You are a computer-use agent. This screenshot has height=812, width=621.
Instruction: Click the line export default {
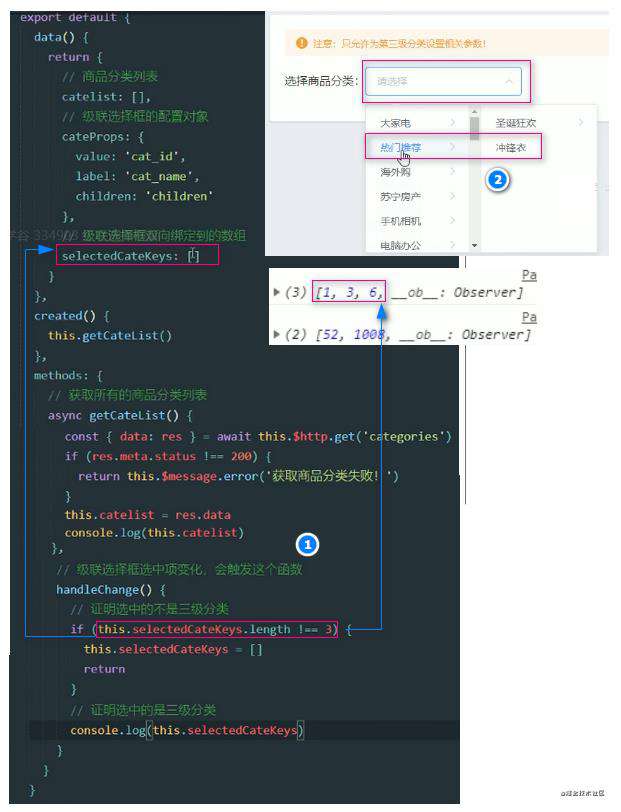pyautogui.click(x=75, y=17)
